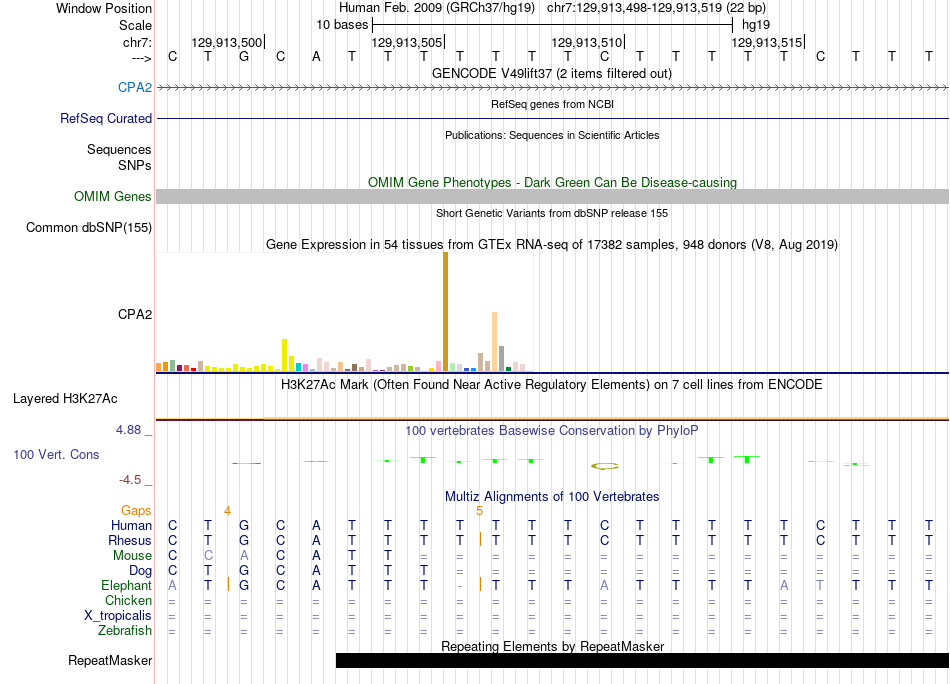Screen dimensions: 950x684
Task: Open GENCODE V49lift37 track title
Action: click(x=552, y=73)
